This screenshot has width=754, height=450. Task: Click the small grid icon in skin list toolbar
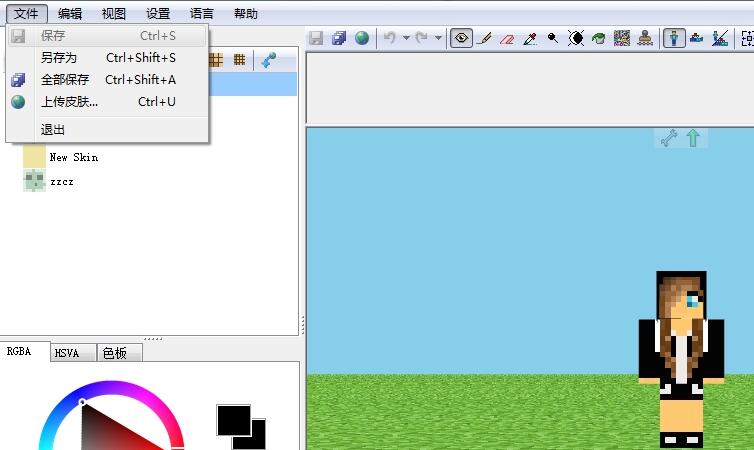point(239,60)
